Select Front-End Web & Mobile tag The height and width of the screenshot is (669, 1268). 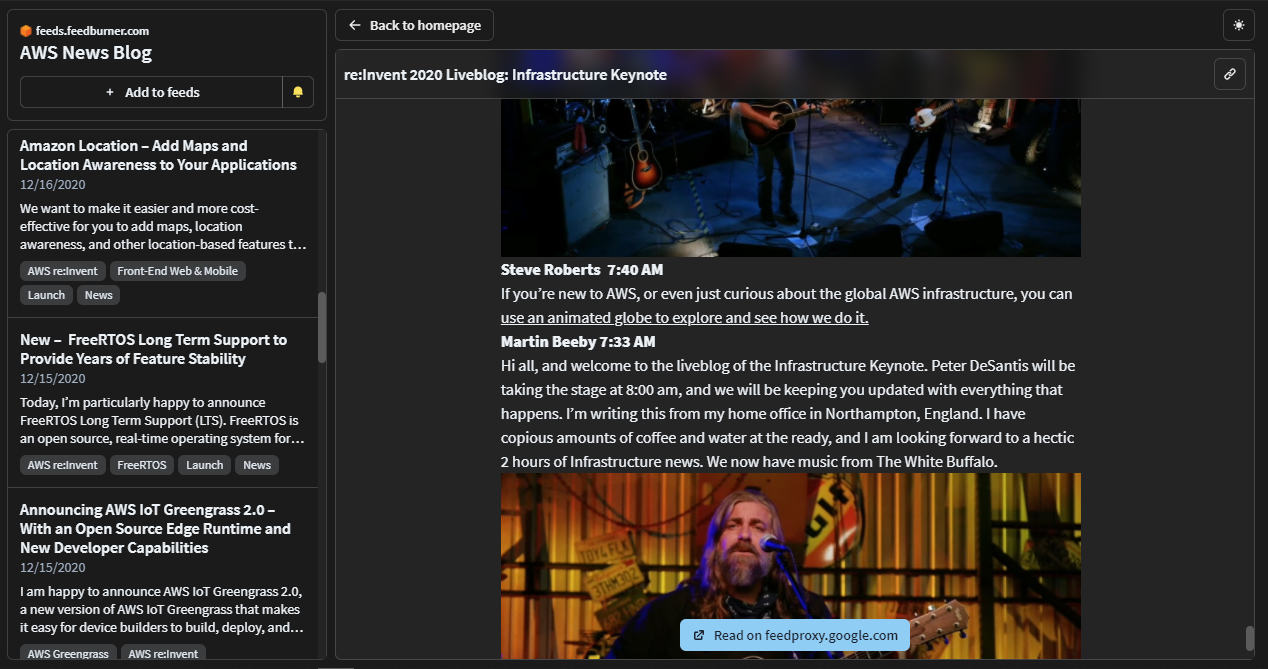(178, 271)
